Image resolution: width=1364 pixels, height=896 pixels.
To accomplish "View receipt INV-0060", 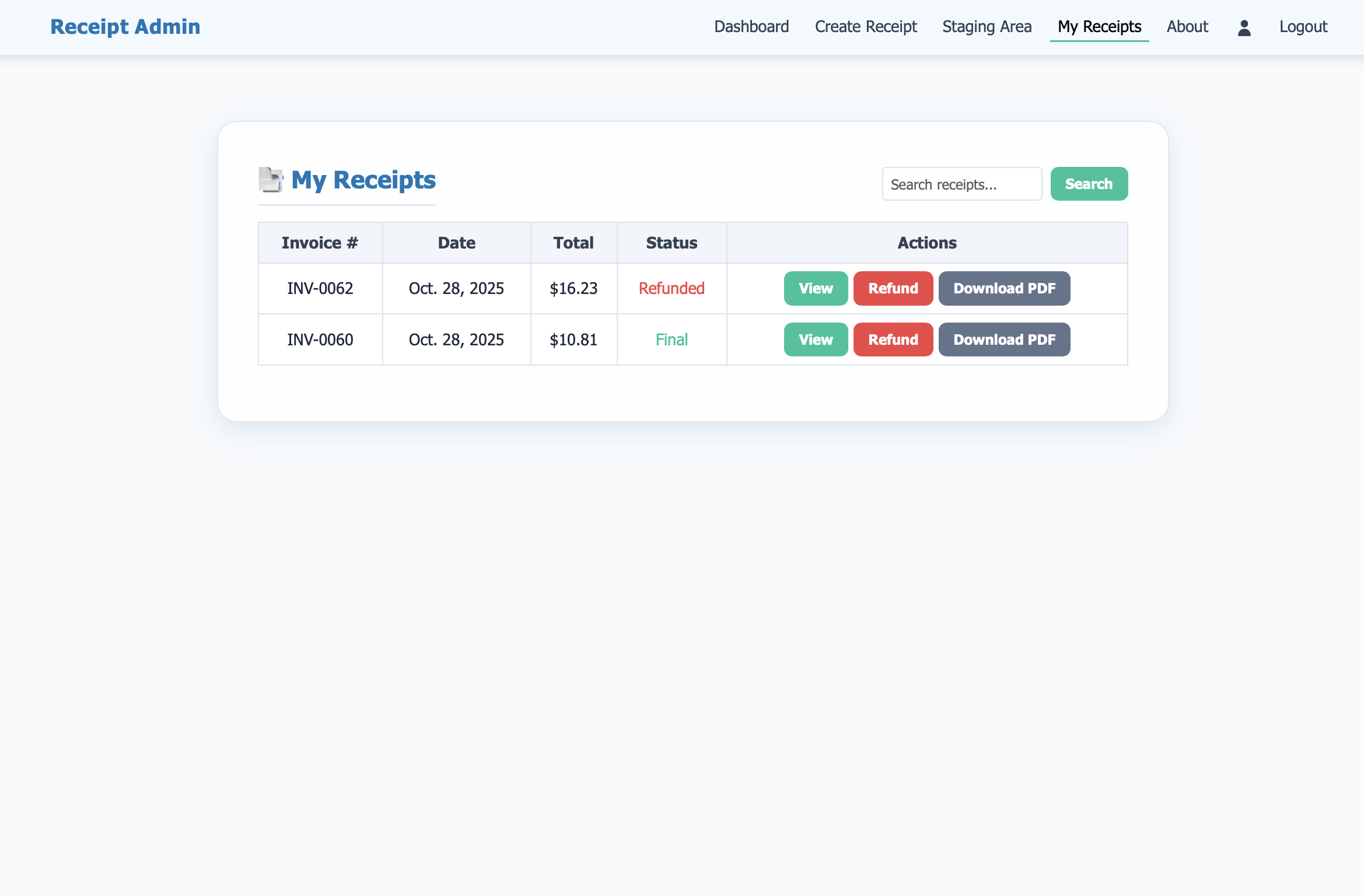I will coord(815,339).
